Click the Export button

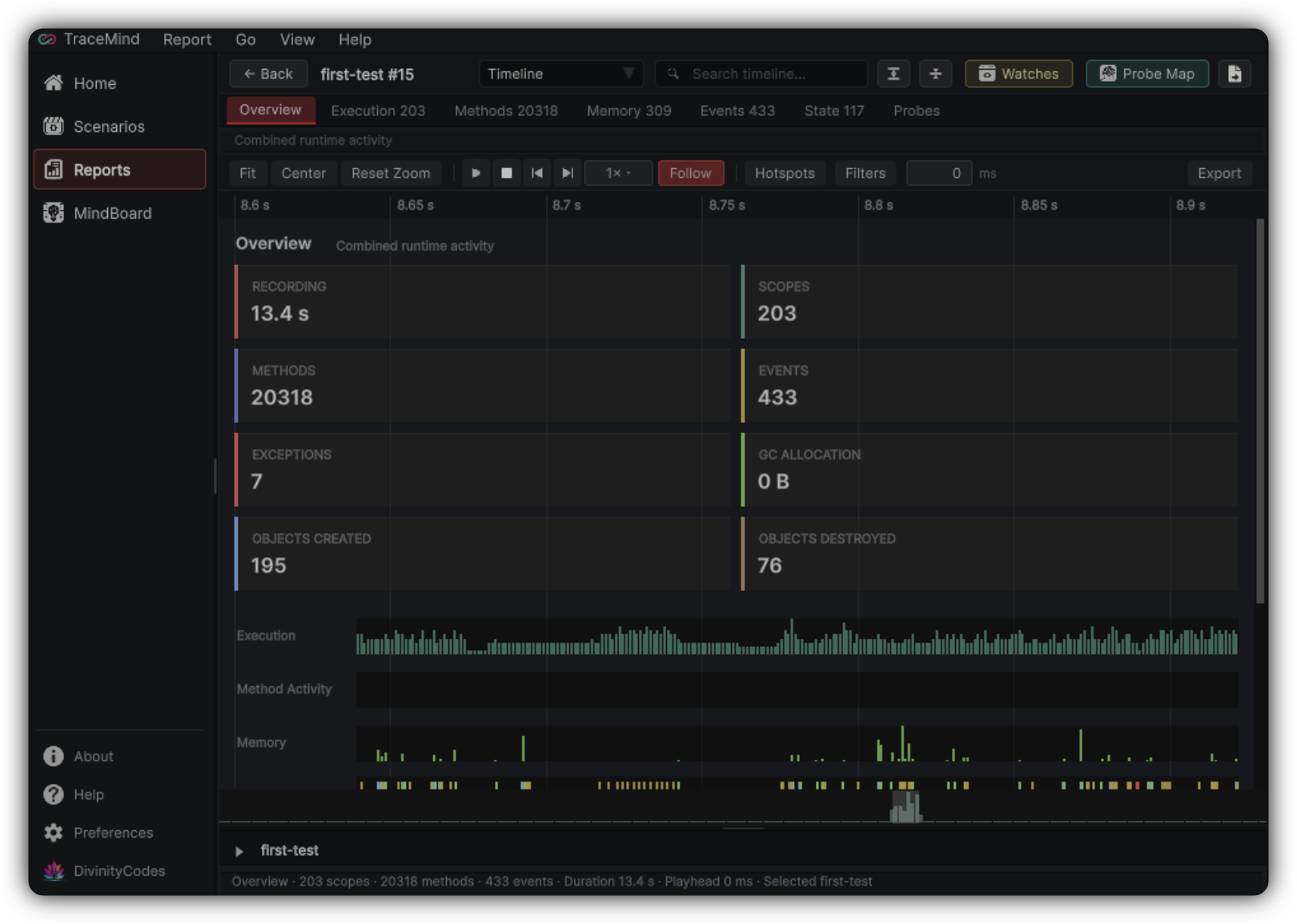pyautogui.click(x=1219, y=173)
